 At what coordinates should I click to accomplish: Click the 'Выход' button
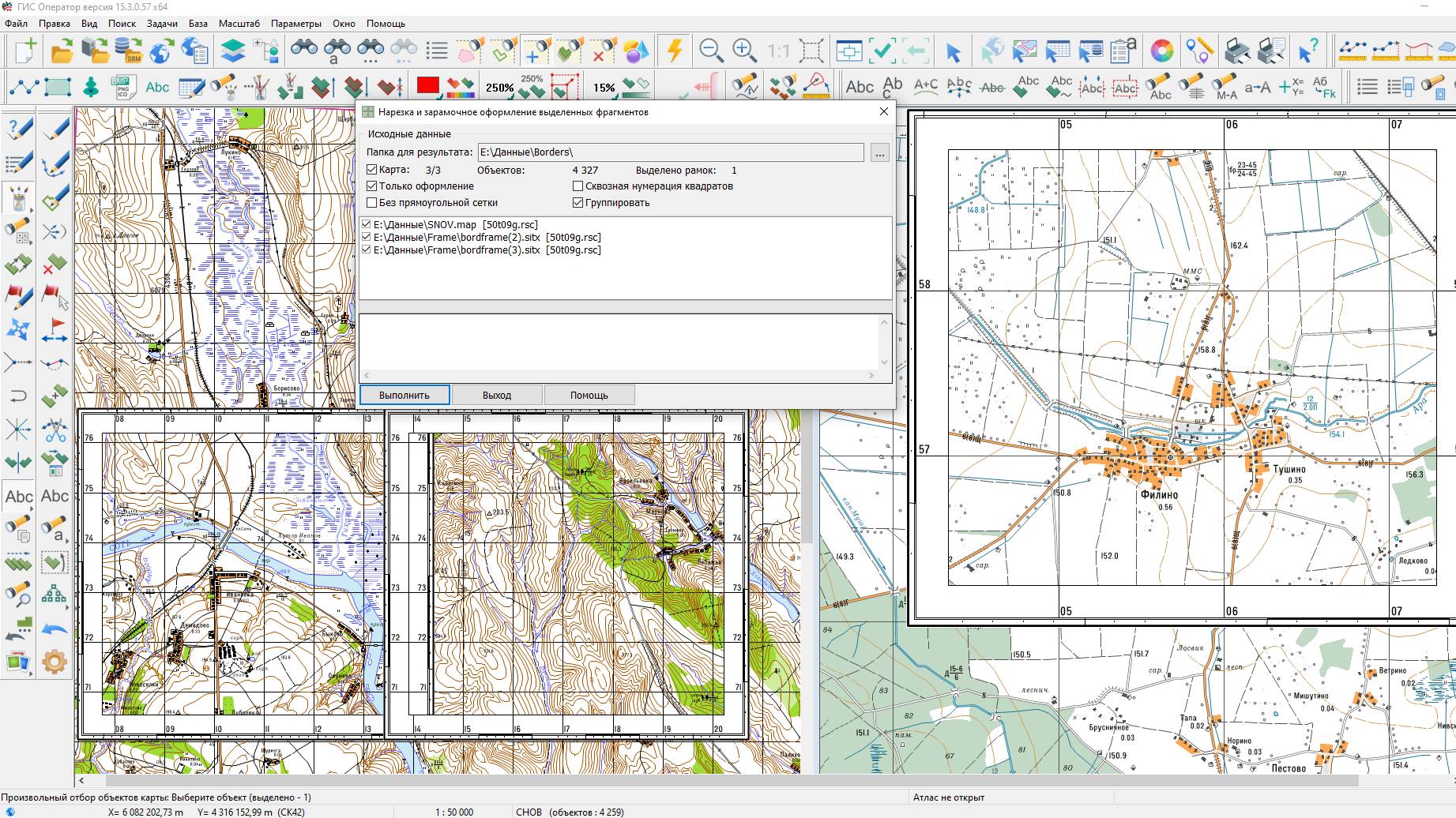[497, 395]
